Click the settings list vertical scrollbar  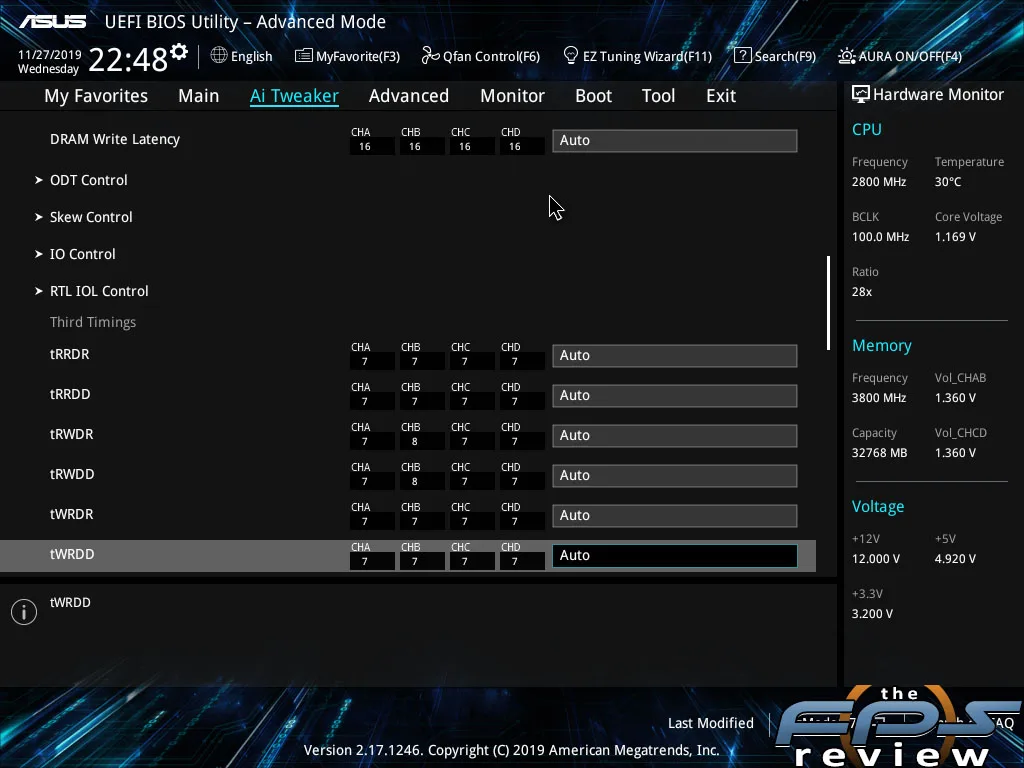coord(828,303)
